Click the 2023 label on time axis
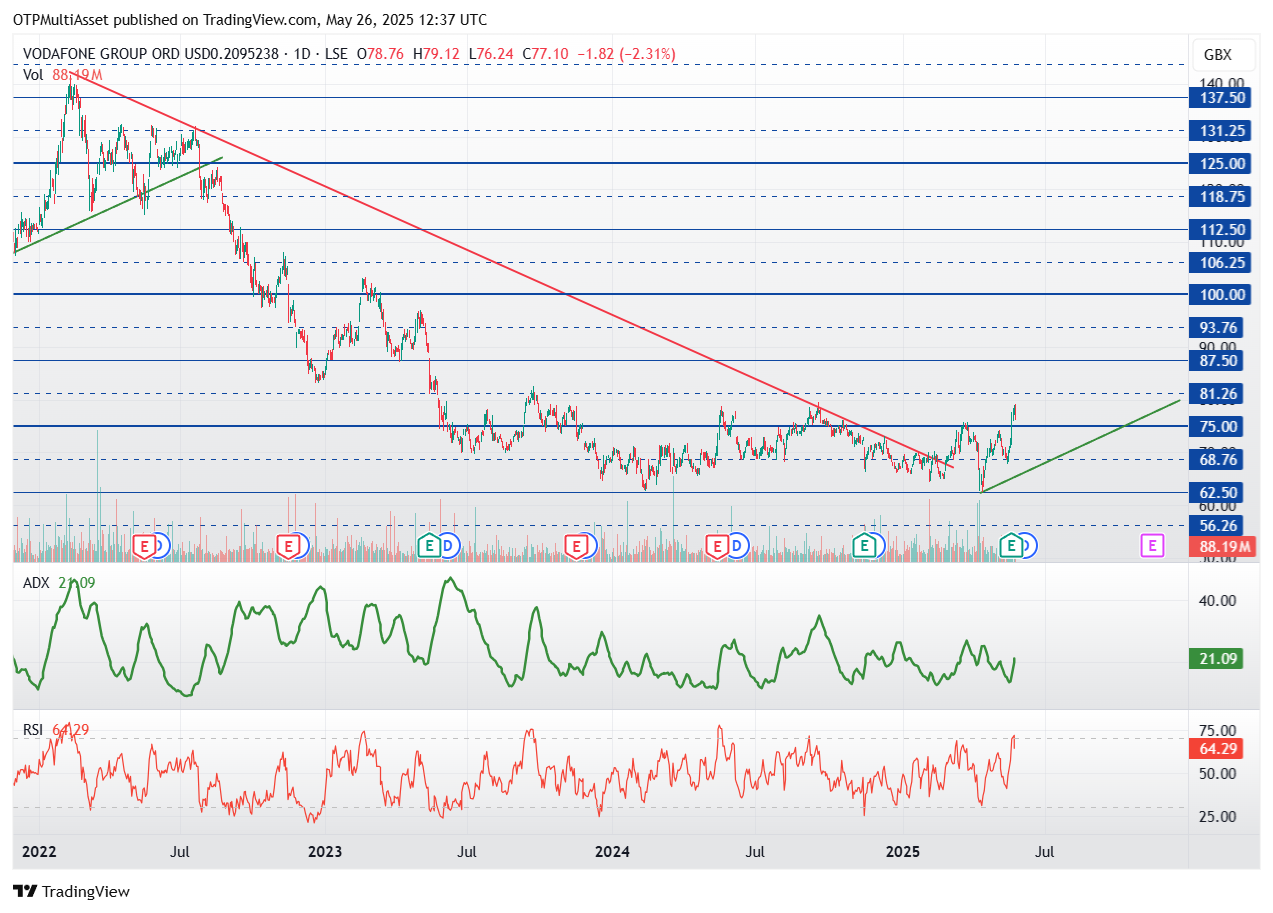Image resolution: width=1273 pixels, height=913 pixels. click(x=325, y=852)
